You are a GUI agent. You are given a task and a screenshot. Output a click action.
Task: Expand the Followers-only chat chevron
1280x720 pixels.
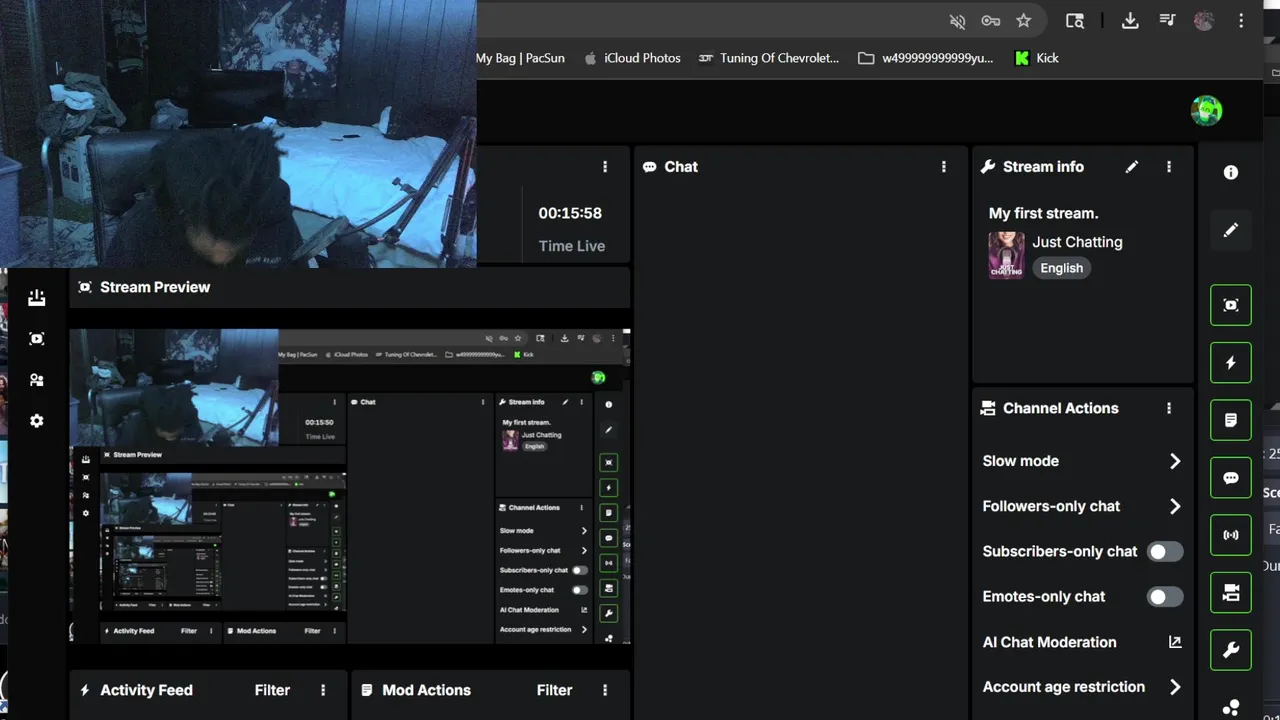coord(1175,506)
